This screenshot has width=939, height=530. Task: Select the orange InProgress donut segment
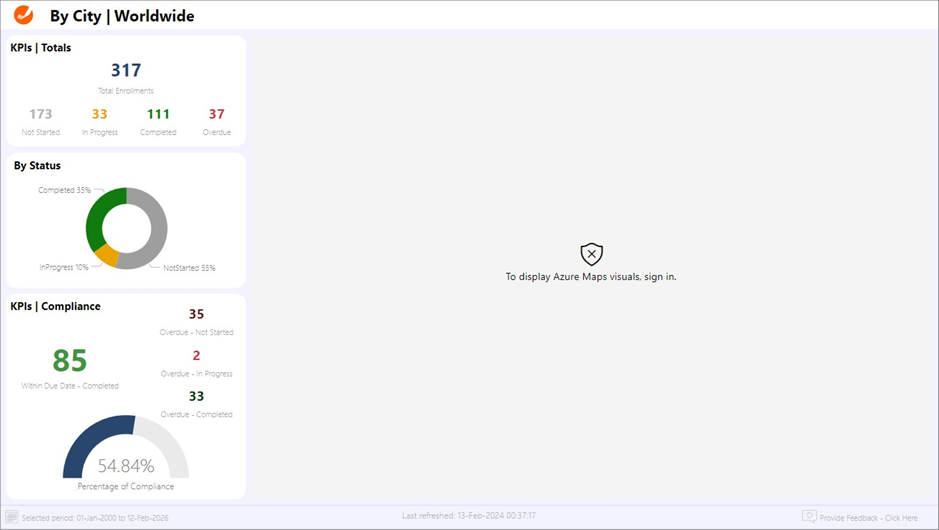(107, 257)
